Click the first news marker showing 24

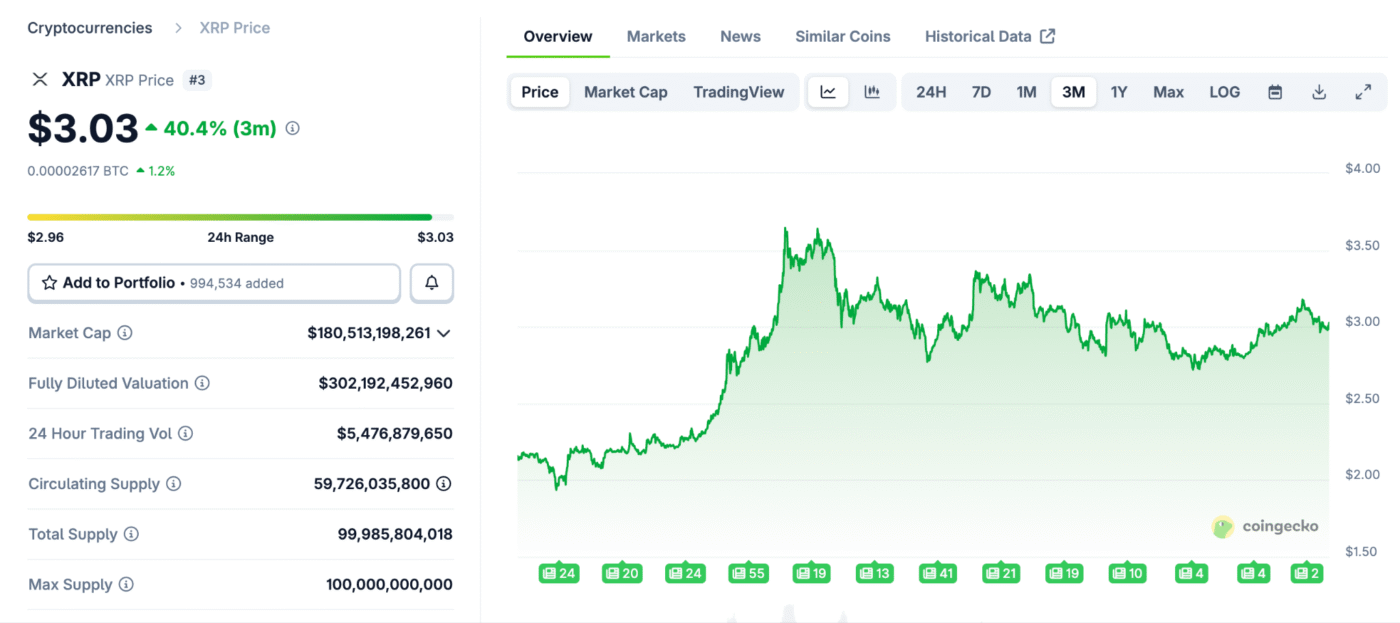click(x=559, y=573)
